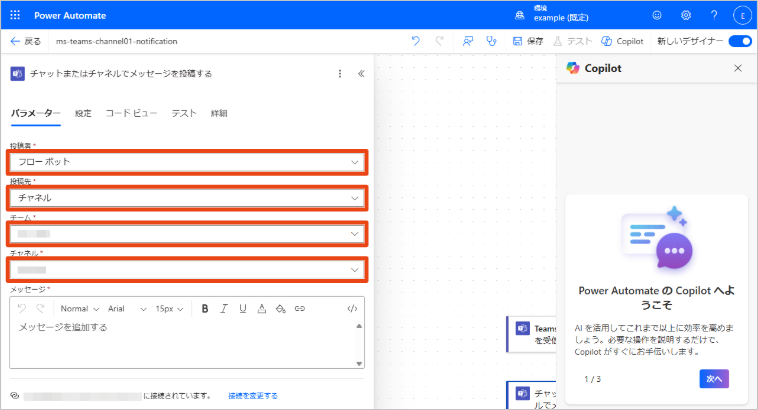Run the flow checker stethoscope
The width and height of the screenshot is (758, 410).
coord(492,41)
